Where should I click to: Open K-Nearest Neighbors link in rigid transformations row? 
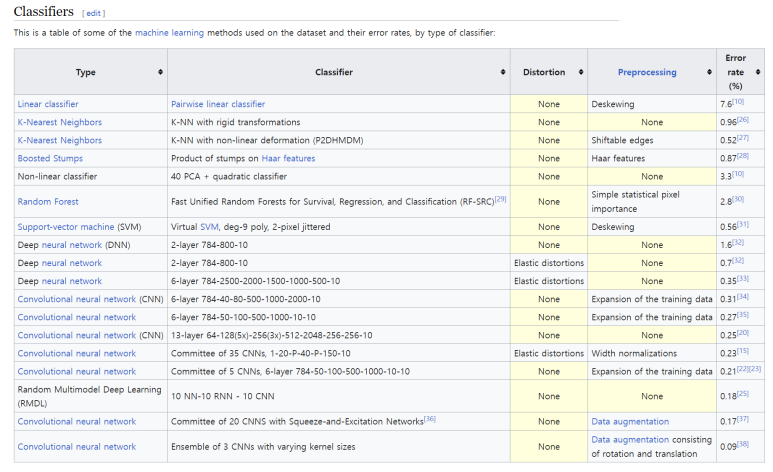[60, 122]
